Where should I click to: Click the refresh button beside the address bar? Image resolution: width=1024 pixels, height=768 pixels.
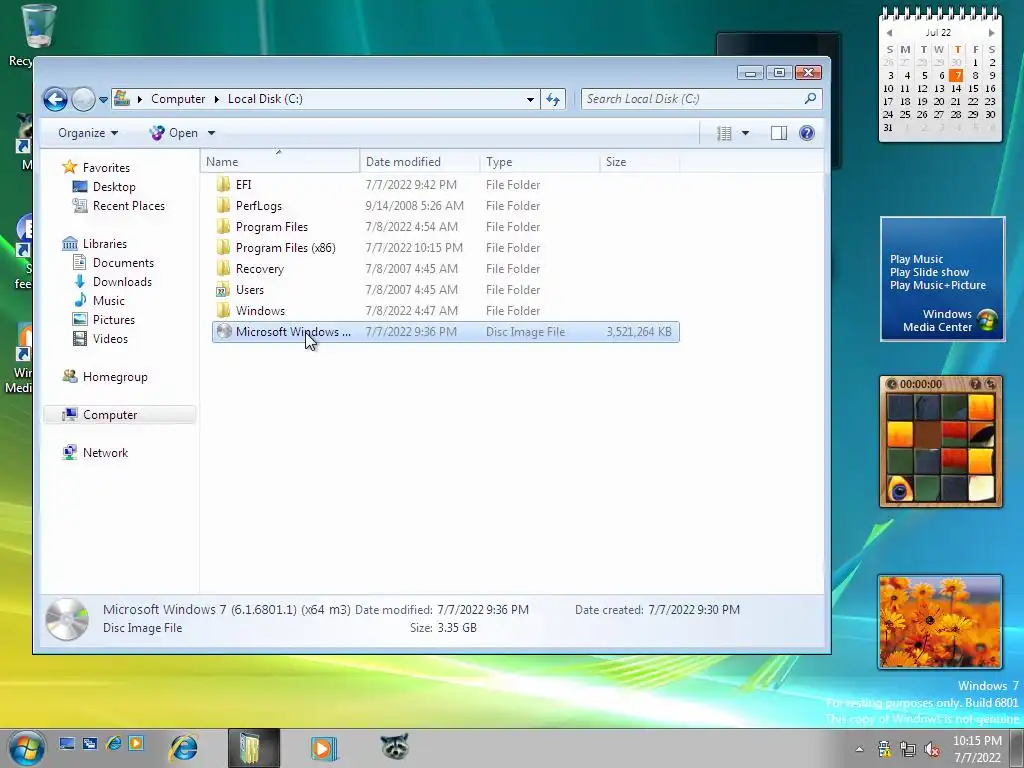553,99
